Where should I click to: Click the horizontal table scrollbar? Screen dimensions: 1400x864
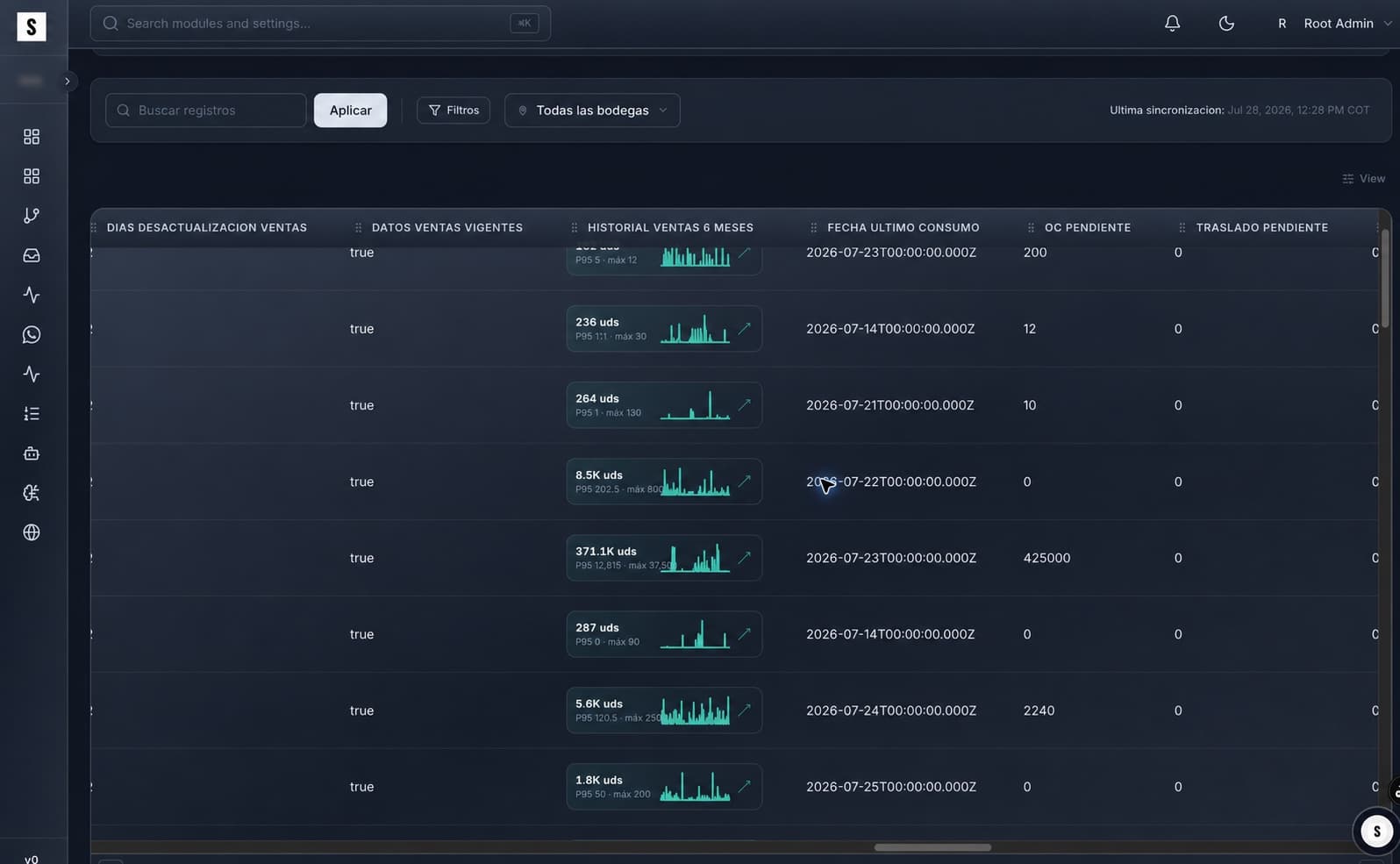(x=932, y=847)
